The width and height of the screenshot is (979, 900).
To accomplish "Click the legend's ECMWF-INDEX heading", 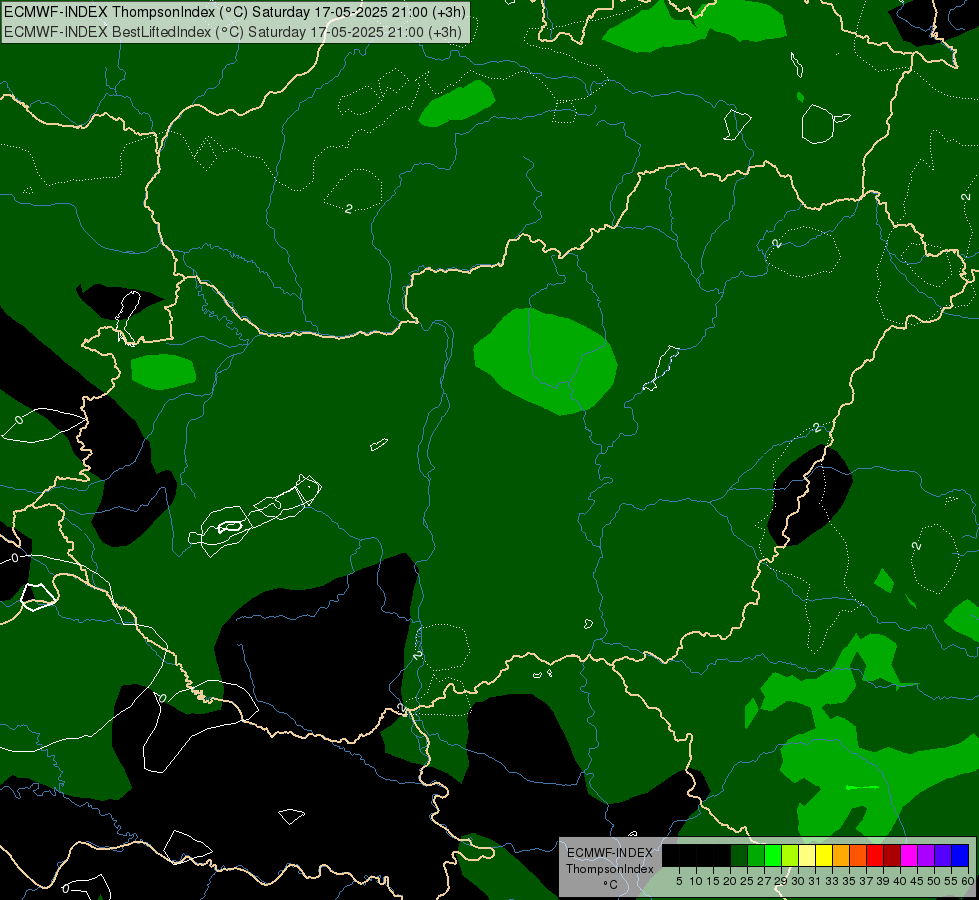I will point(609,853).
